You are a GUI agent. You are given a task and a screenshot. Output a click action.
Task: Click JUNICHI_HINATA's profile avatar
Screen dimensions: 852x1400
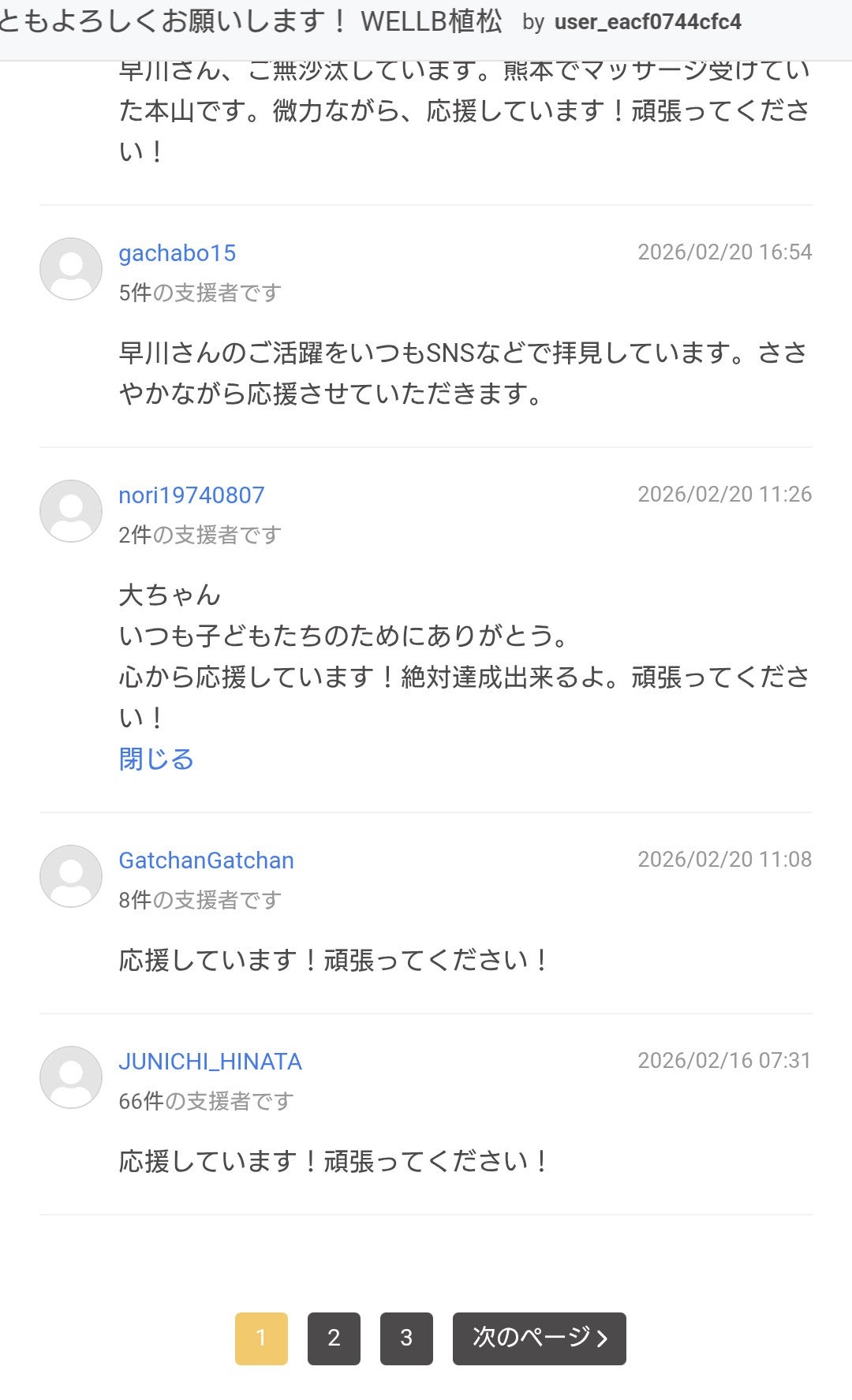[x=71, y=1077]
